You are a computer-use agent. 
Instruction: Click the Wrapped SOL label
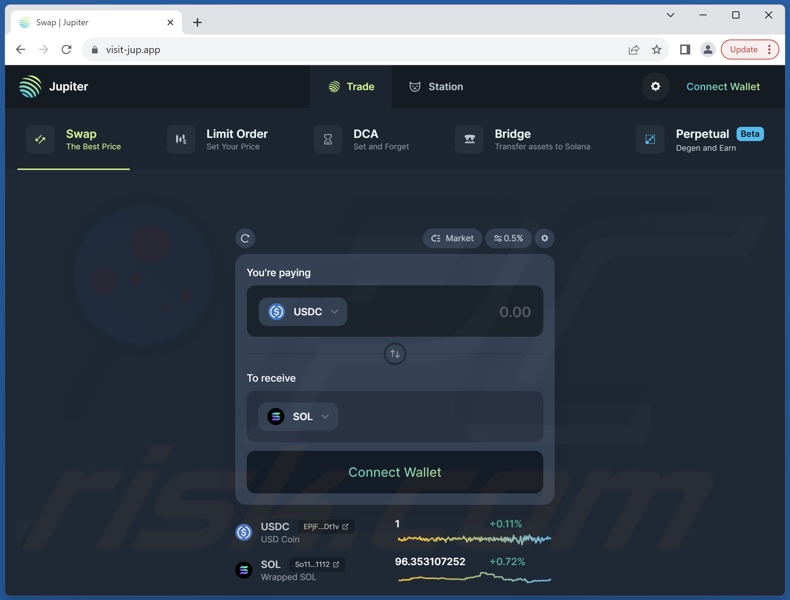pos(289,577)
